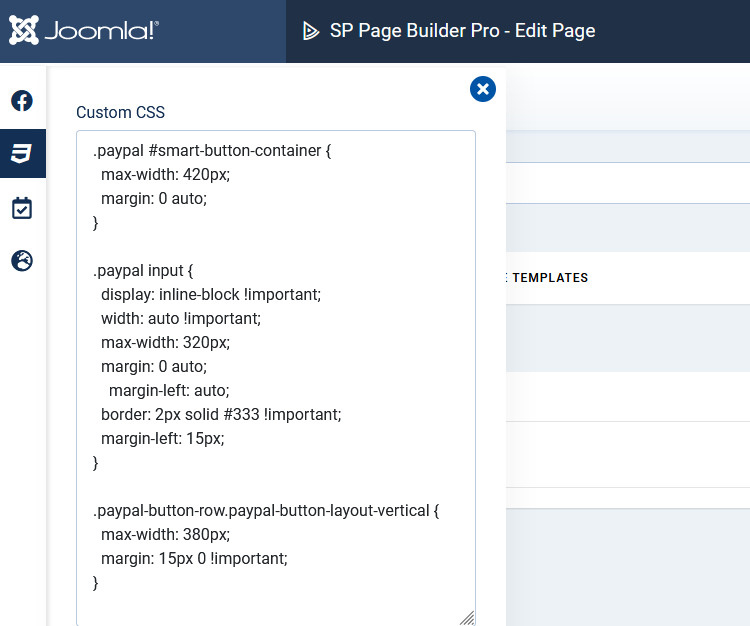Click the display: inline-block !important line
This screenshot has width=750, height=626.
(x=211, y=295)
